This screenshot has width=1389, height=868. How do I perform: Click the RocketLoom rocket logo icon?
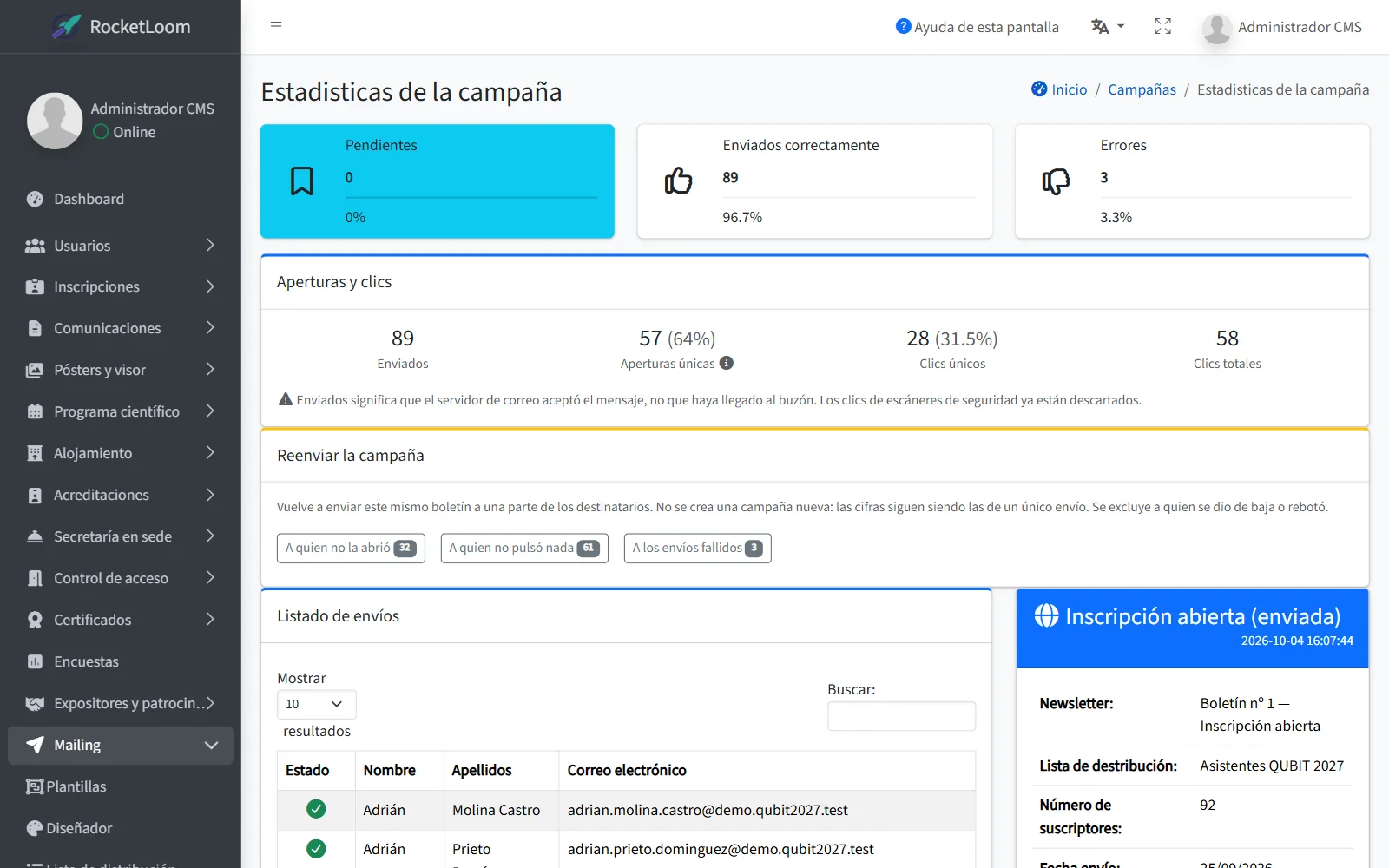66,27
